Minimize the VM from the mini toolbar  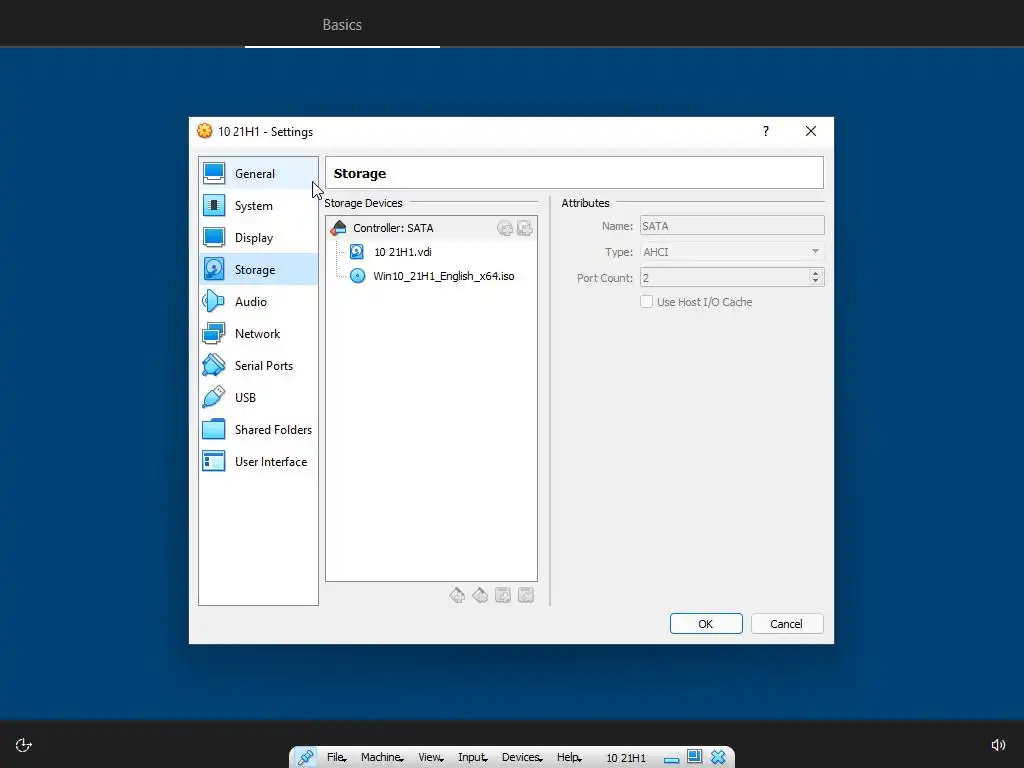point(671,760)
